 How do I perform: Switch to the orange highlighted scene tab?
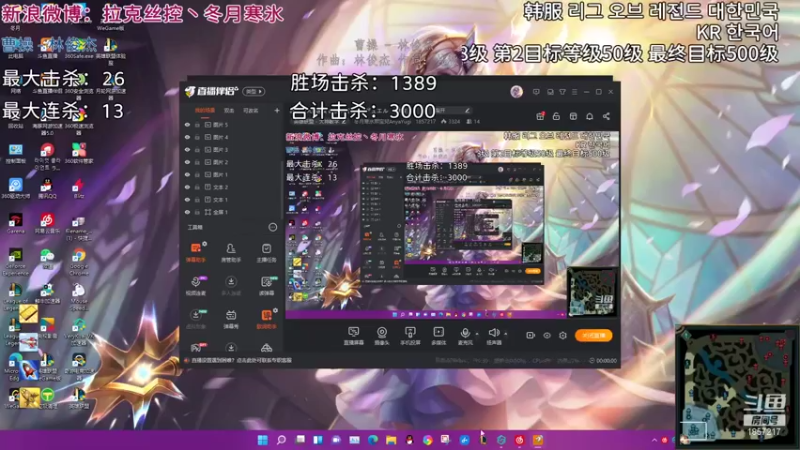pyautogui.click(x=205, y=110)
